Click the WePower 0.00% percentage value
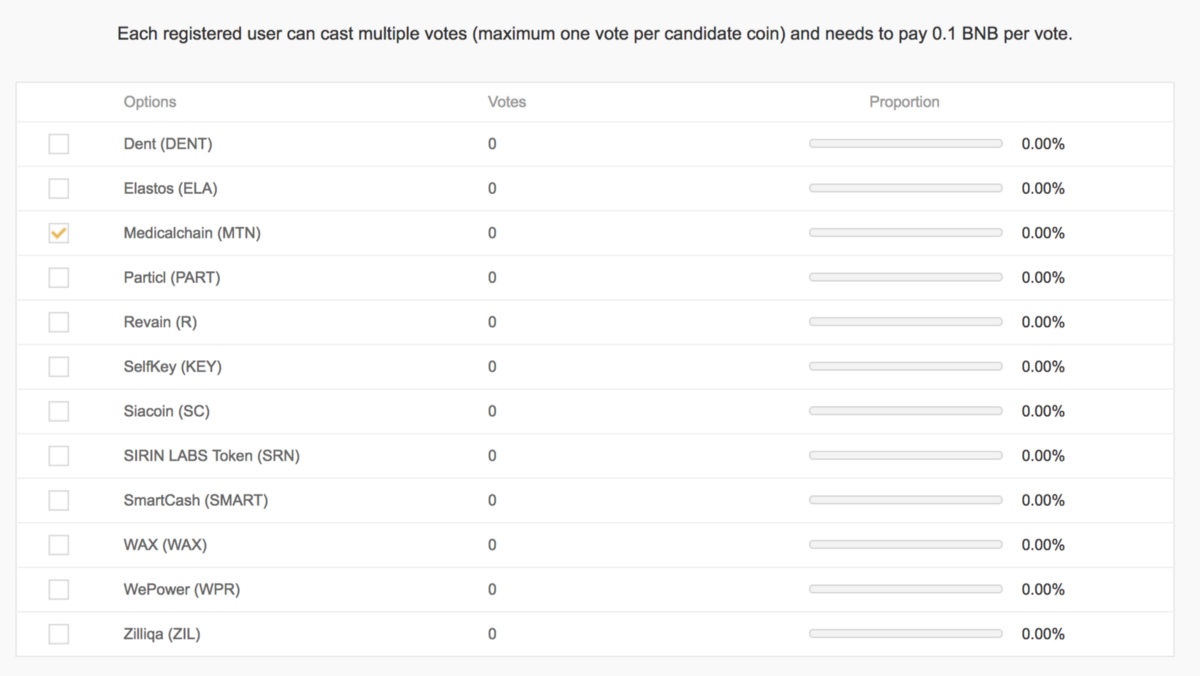This screenshot has height=676, width=1200. (1043, 589)
